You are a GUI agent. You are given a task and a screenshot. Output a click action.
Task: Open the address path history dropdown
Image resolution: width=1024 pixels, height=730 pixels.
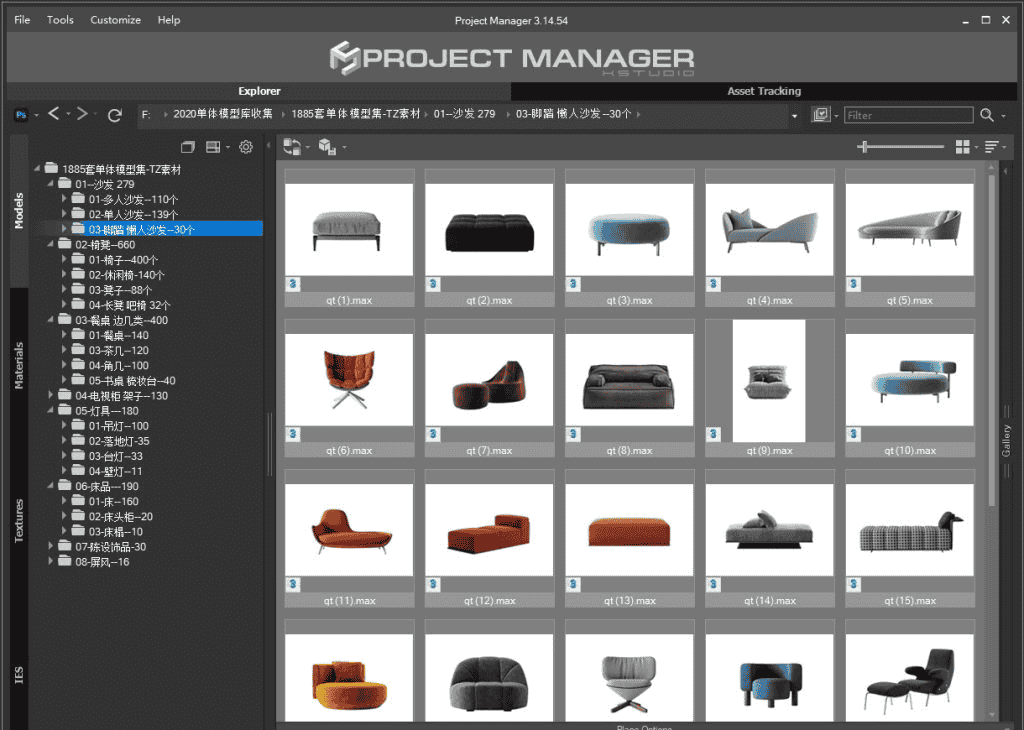tap(794, 115)
